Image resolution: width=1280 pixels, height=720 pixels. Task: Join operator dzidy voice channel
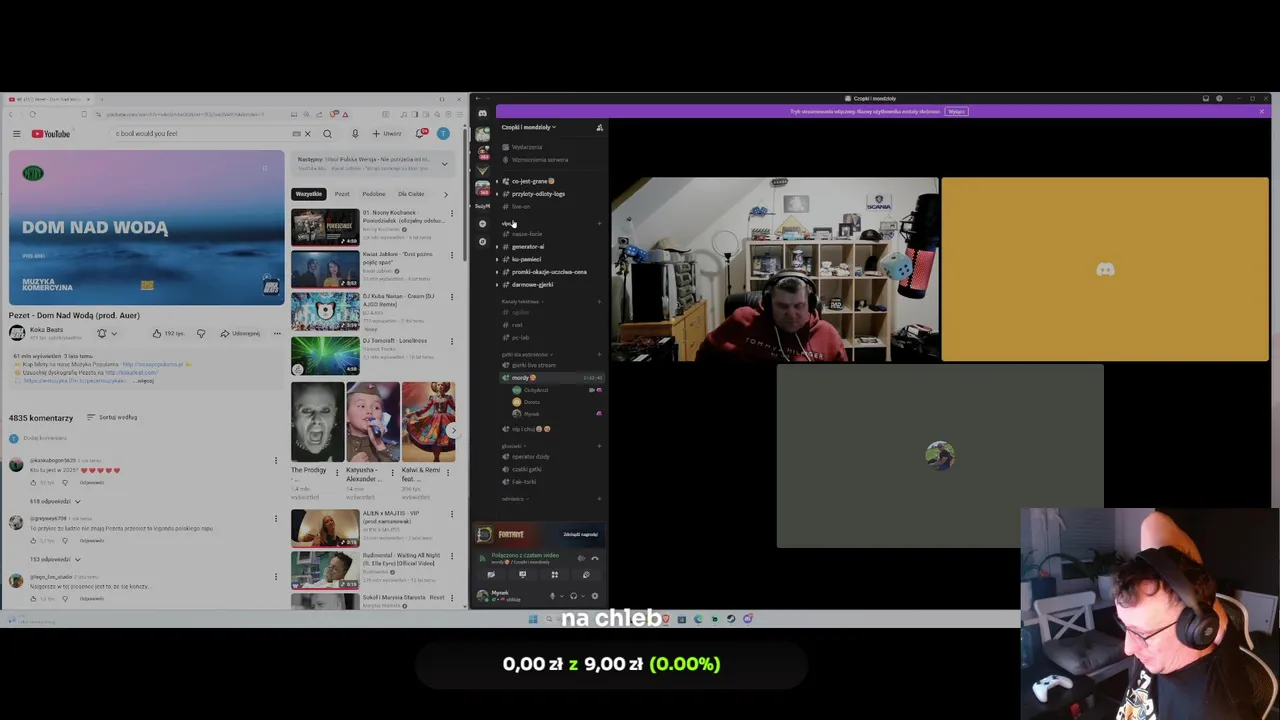tap(530, 457)
